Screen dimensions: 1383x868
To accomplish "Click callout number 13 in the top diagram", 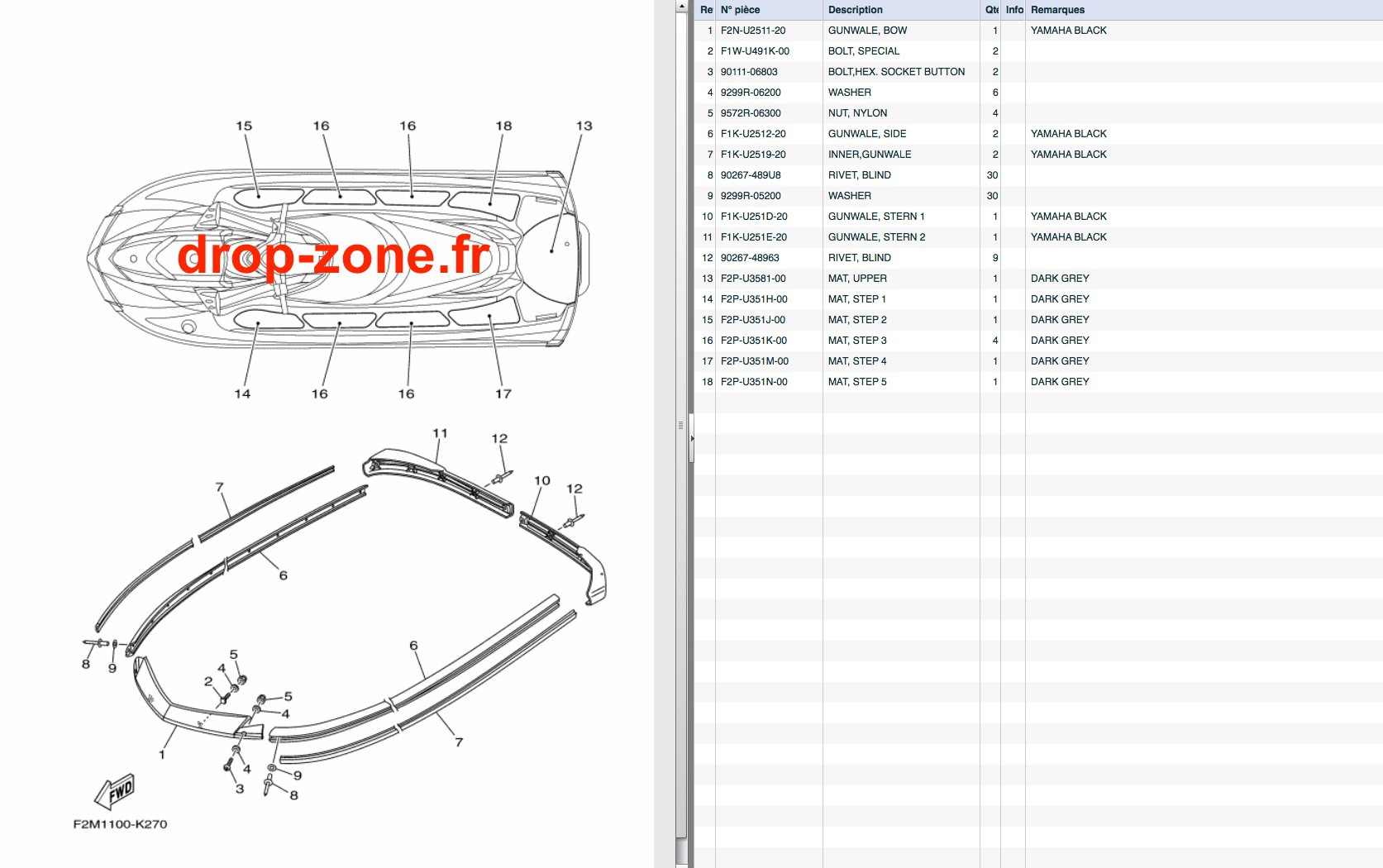I will tap(584, 126).
